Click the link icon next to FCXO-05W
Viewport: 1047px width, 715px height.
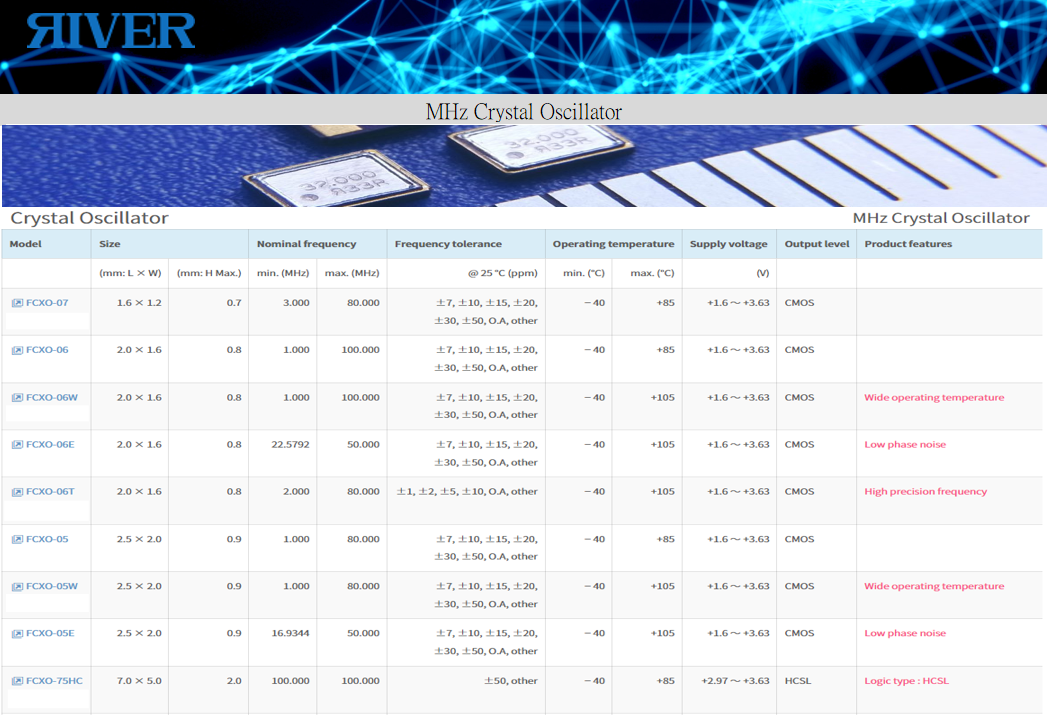coord(17,587)
